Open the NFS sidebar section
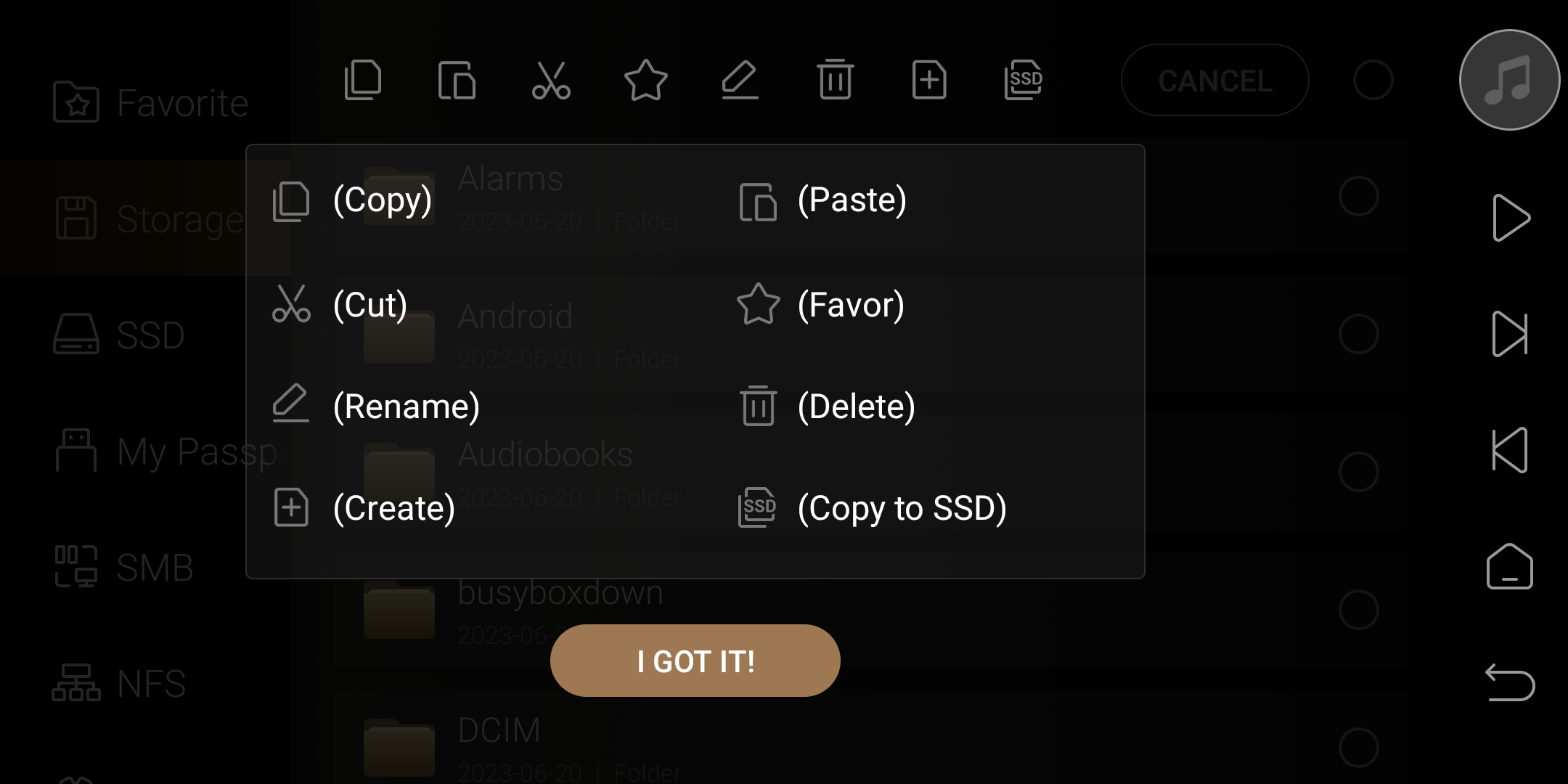This screenshot has width=1568, height=784. pyautogui.click(x=120, y=683)
